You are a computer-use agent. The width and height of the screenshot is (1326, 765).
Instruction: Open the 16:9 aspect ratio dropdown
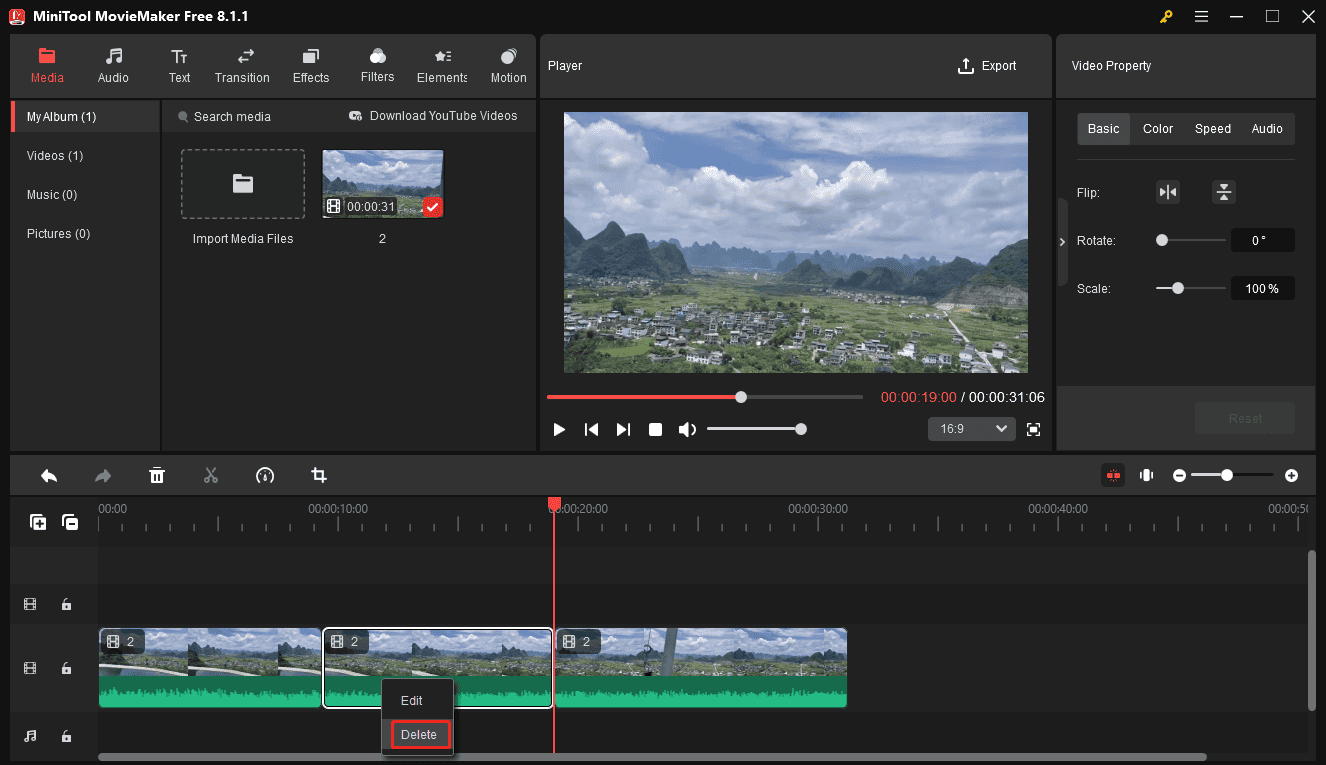[971, 429]
